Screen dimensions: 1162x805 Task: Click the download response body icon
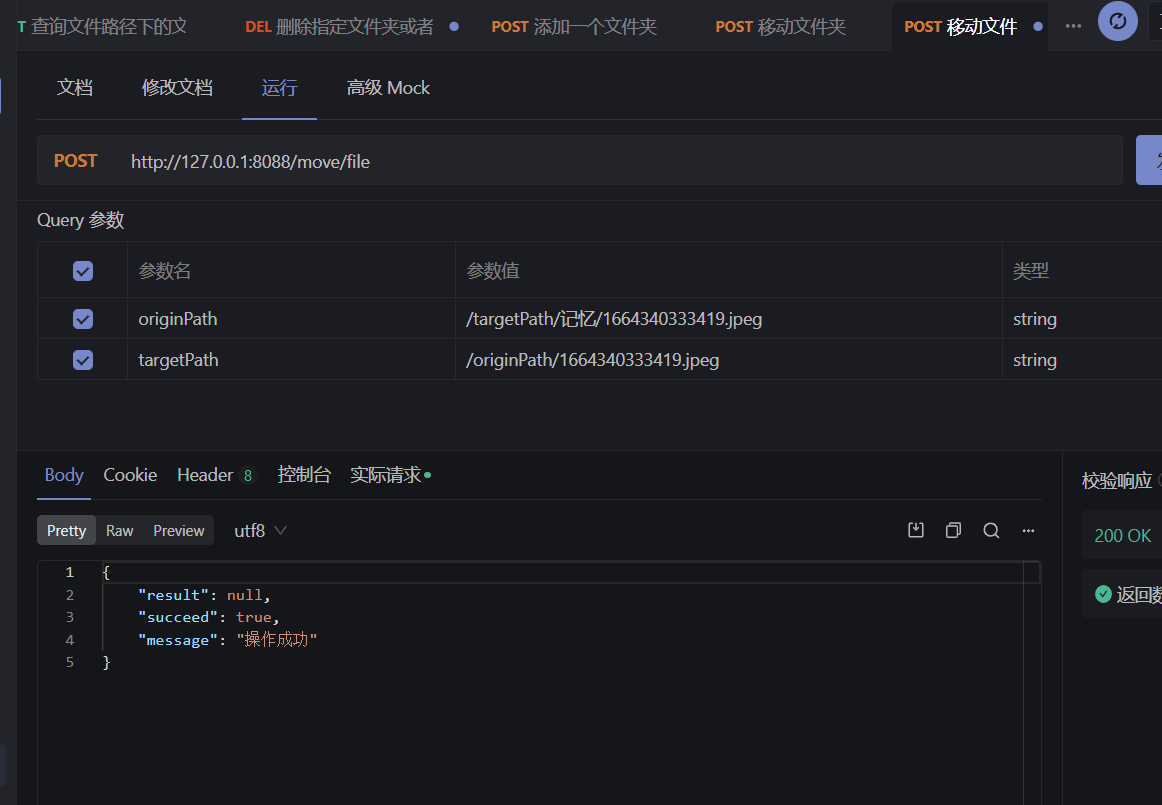pyautogui.click(x=915, y=530)
